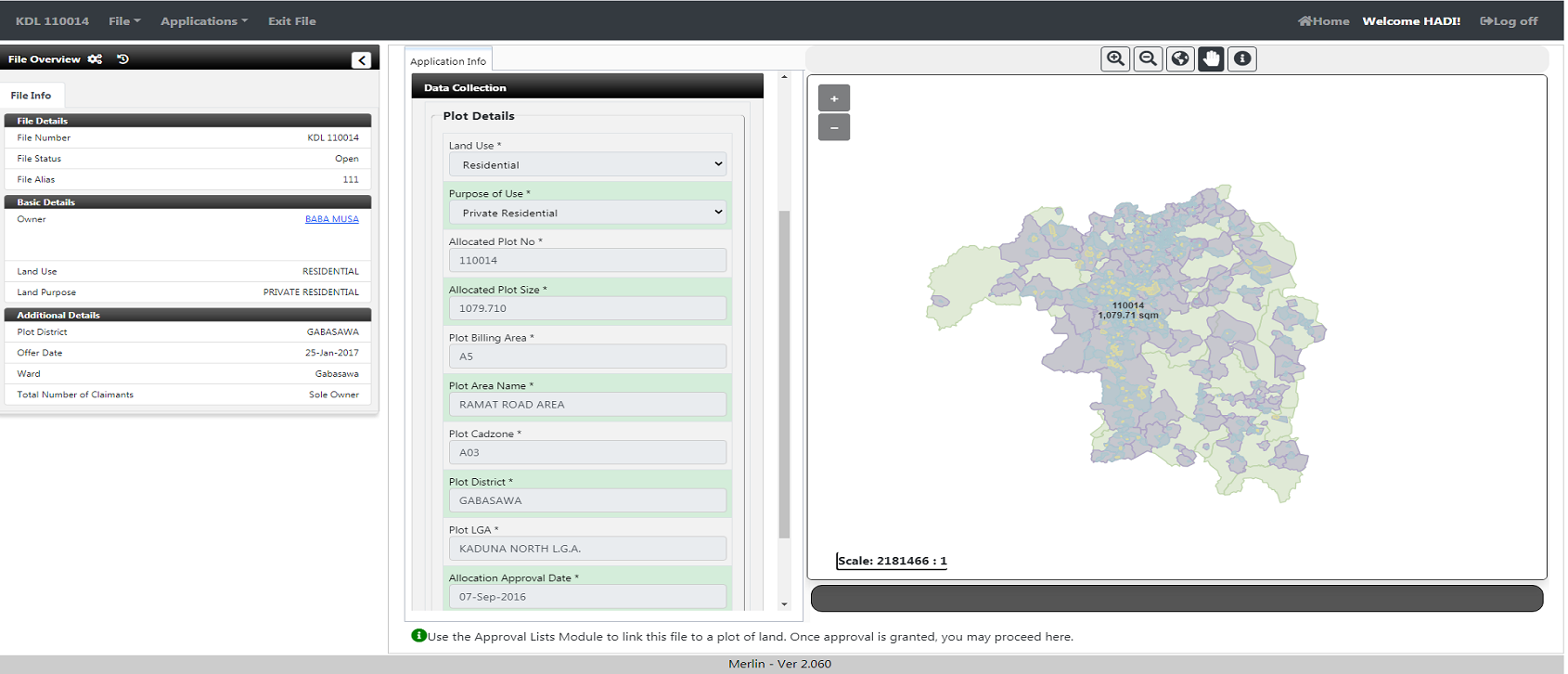Click the Allocated Plot No field
Image resolution: width=1568 pixels, height=674 pixels.
(587, 261)
